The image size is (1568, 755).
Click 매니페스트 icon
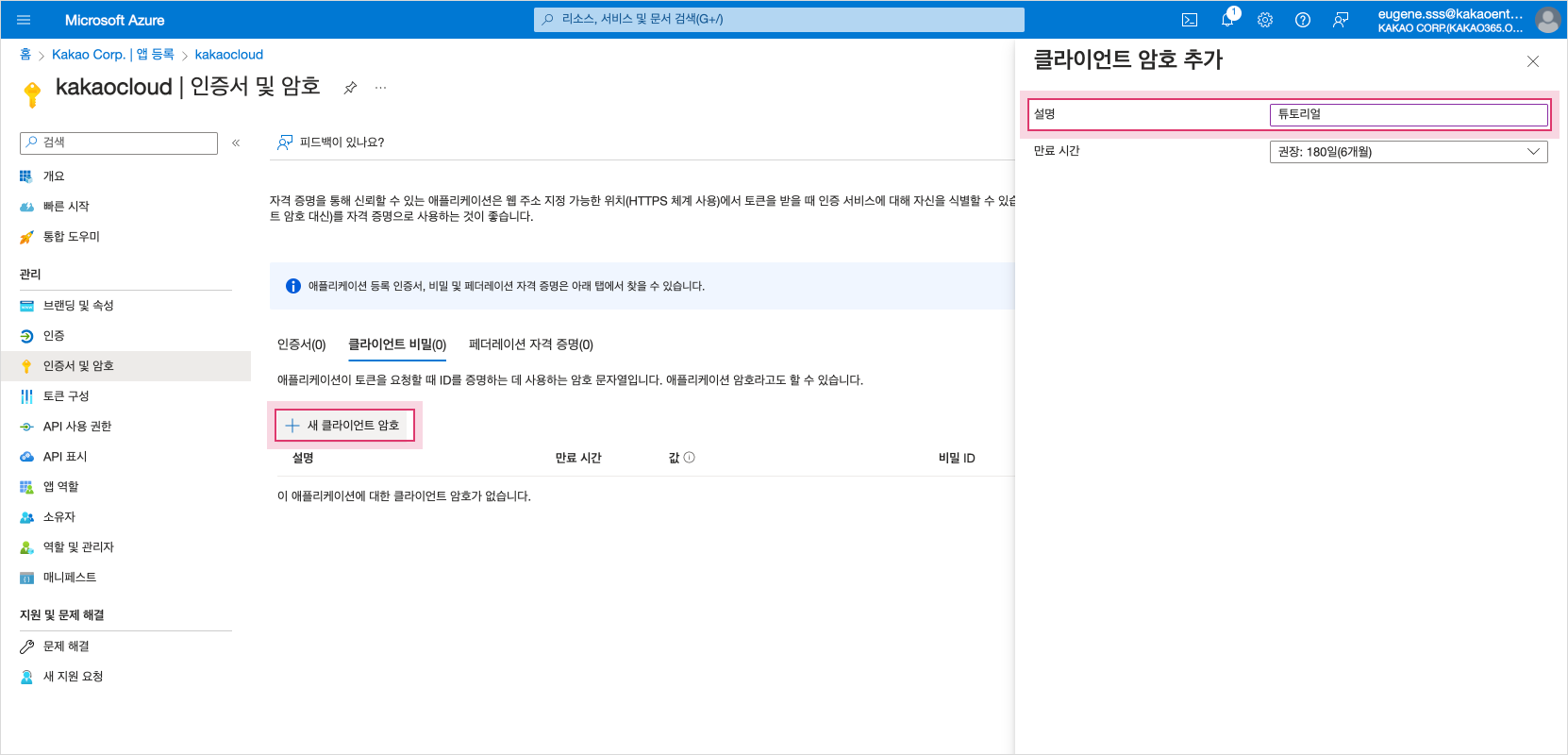coord(26,578)
